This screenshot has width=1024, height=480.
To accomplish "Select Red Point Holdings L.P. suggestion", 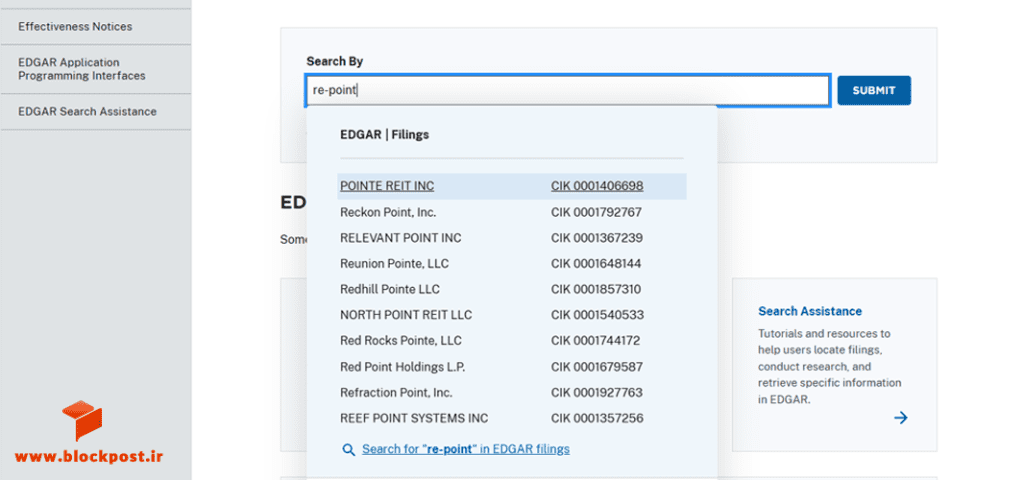I will (402, 367).
